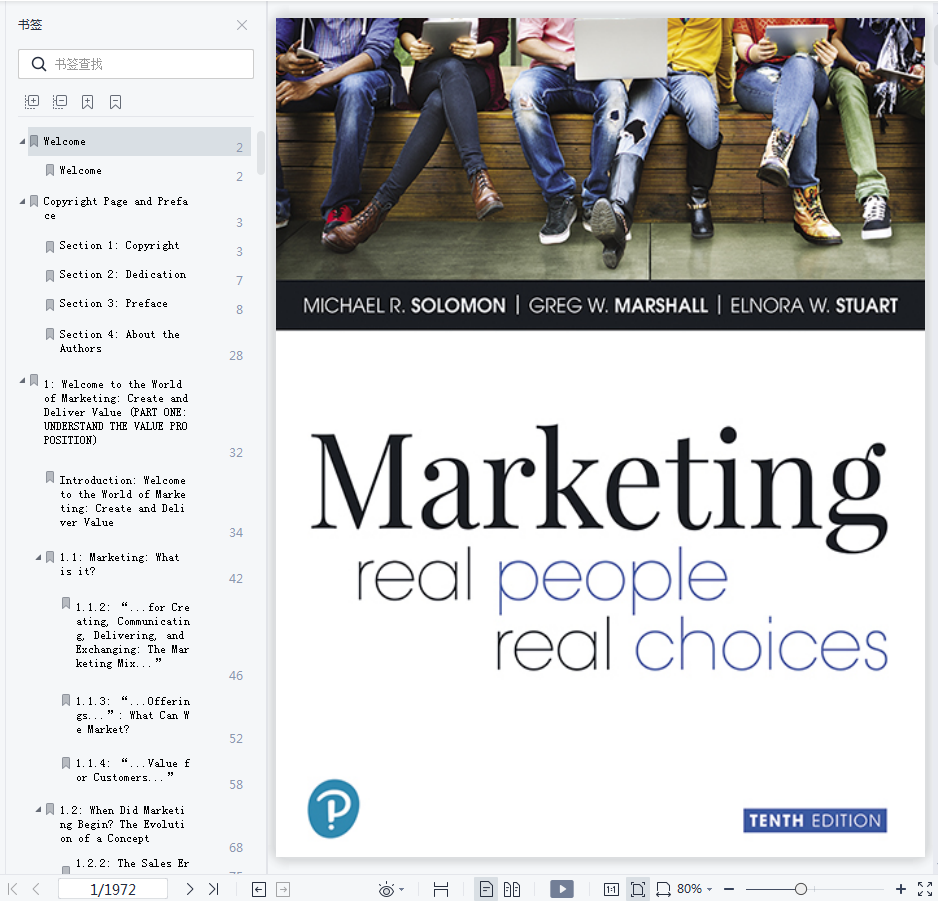Click the Marketing book cover page
The height and width of the screenshot is (901, 938).
point(600,437)
